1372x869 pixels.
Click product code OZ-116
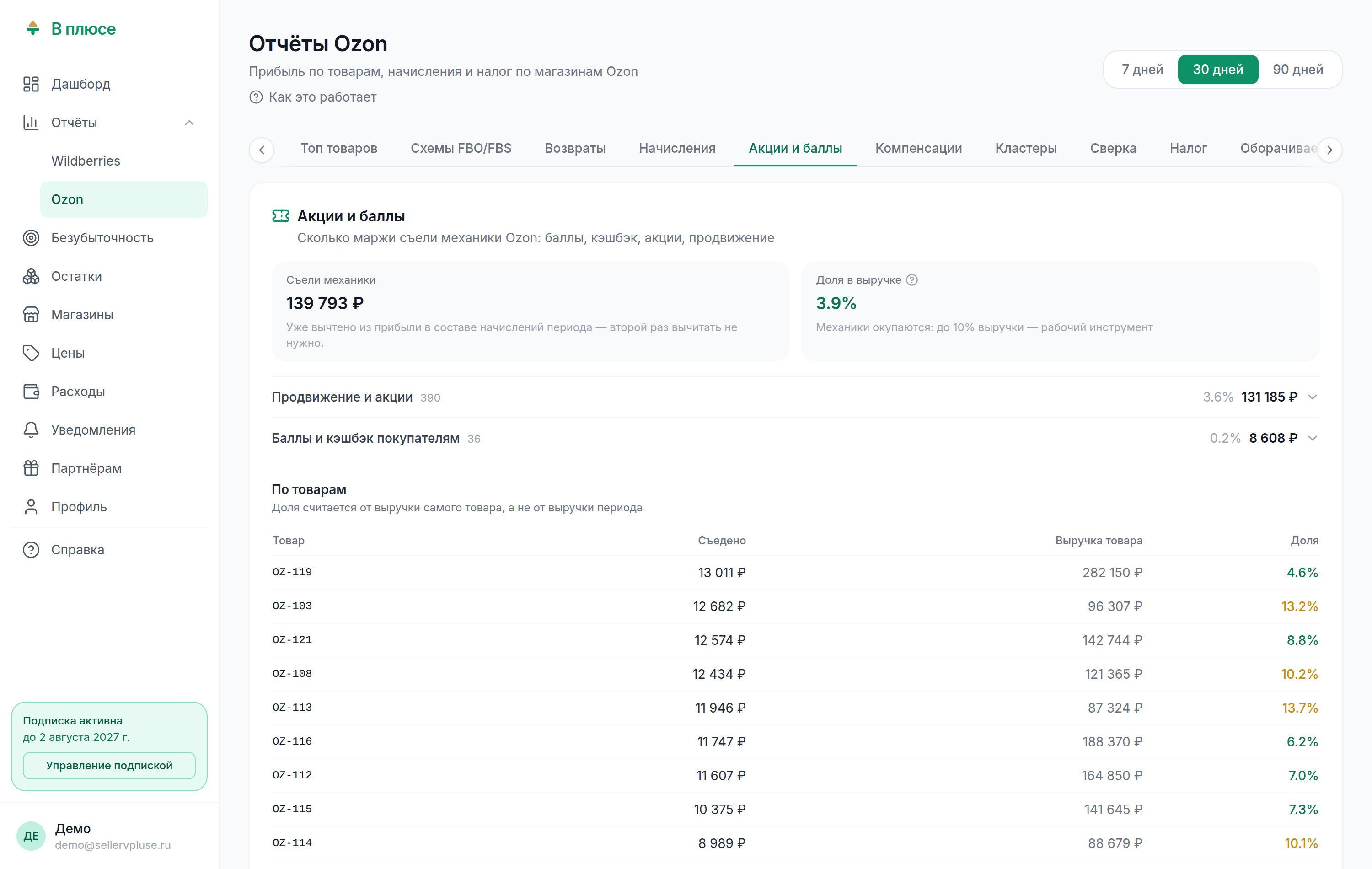tap(292, 741)
